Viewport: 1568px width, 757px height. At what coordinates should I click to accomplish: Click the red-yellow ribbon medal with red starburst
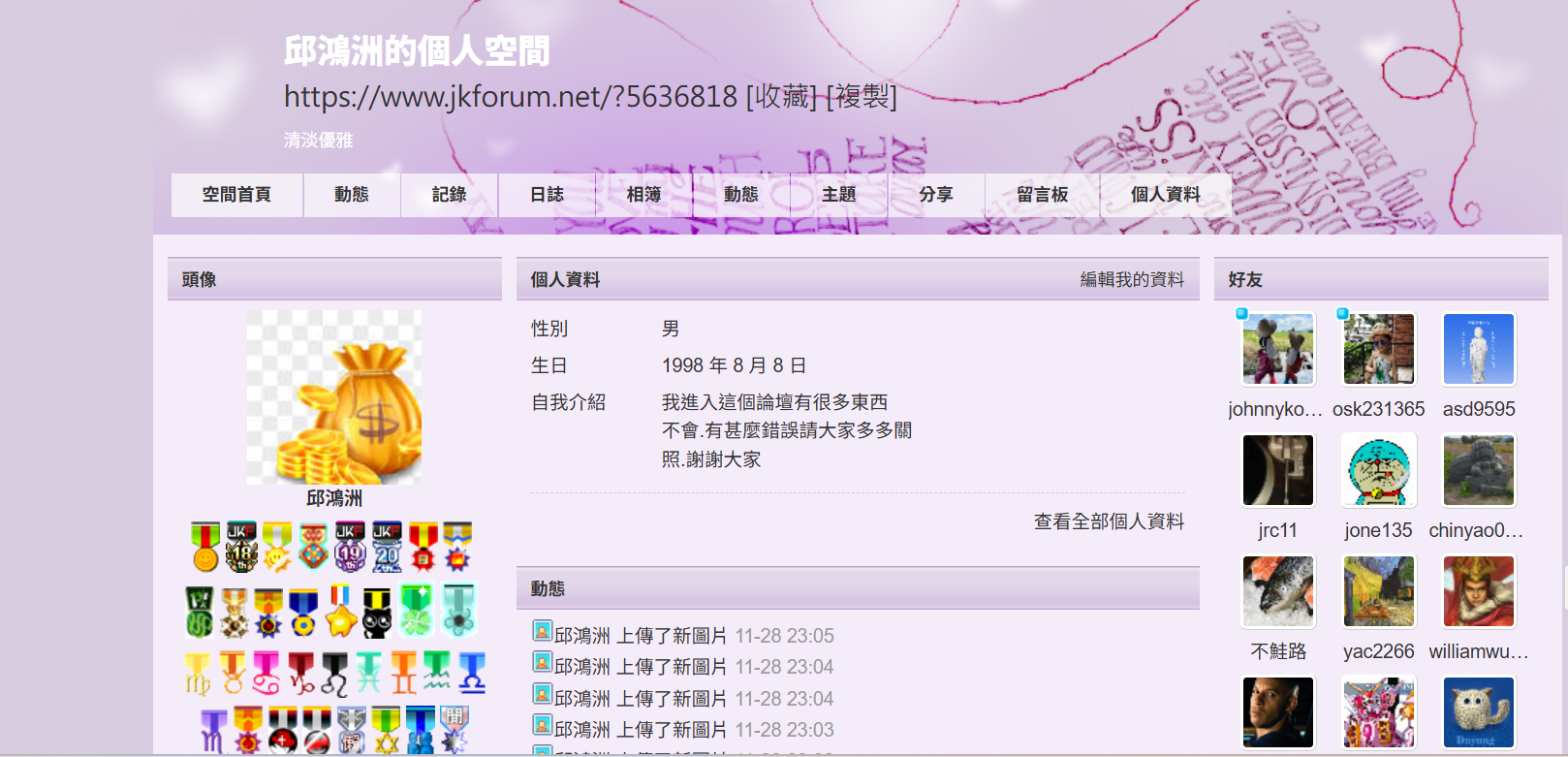tap(423, 547)
